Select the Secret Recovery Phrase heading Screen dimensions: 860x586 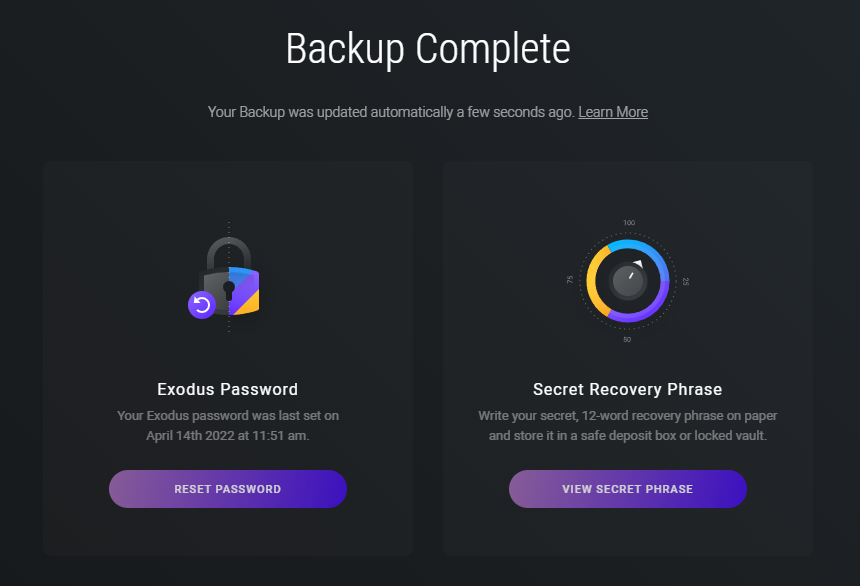click(x=627, y=389)
